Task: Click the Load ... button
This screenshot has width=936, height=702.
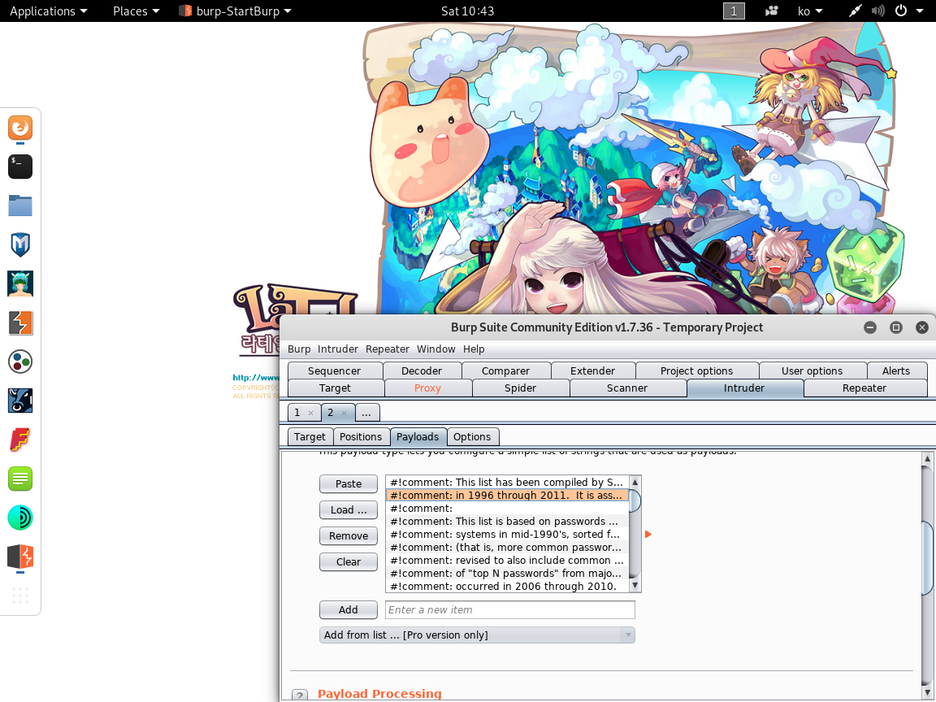Action: click(348, 510)
